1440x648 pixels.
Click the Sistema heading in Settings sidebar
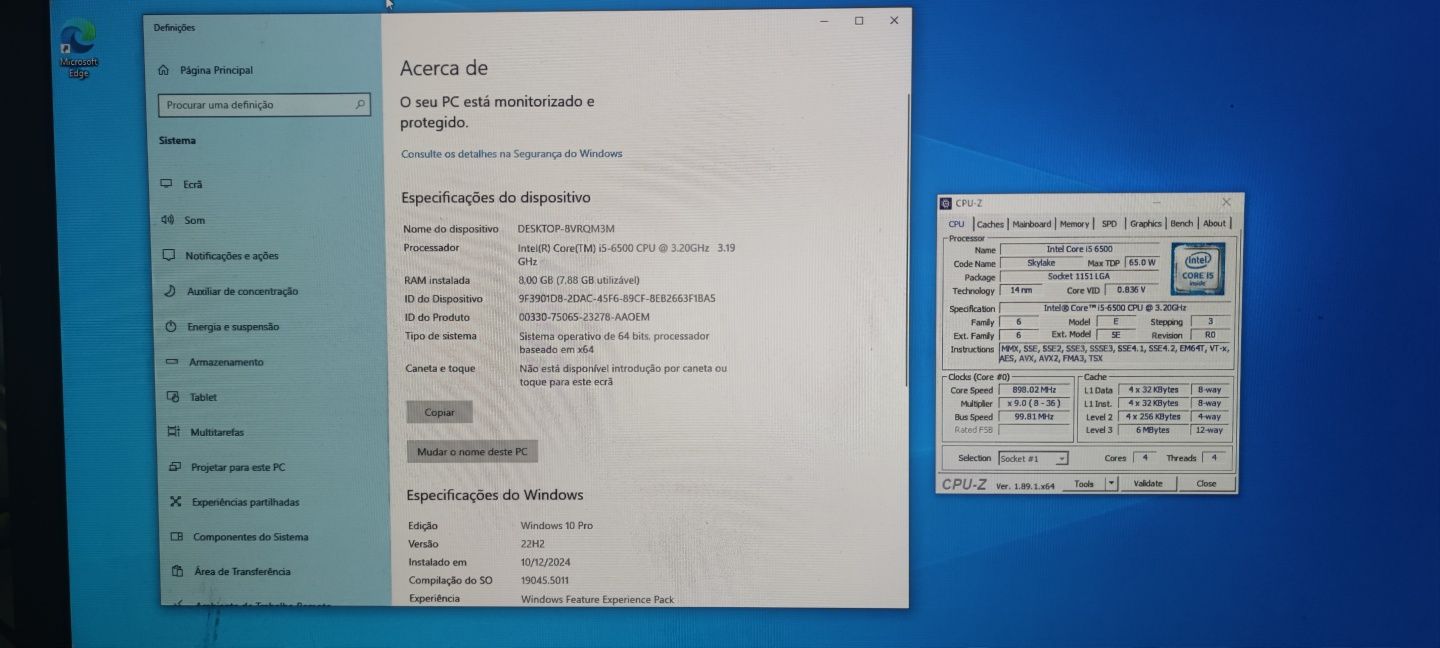pyautogui.click(x=178, y=141)
